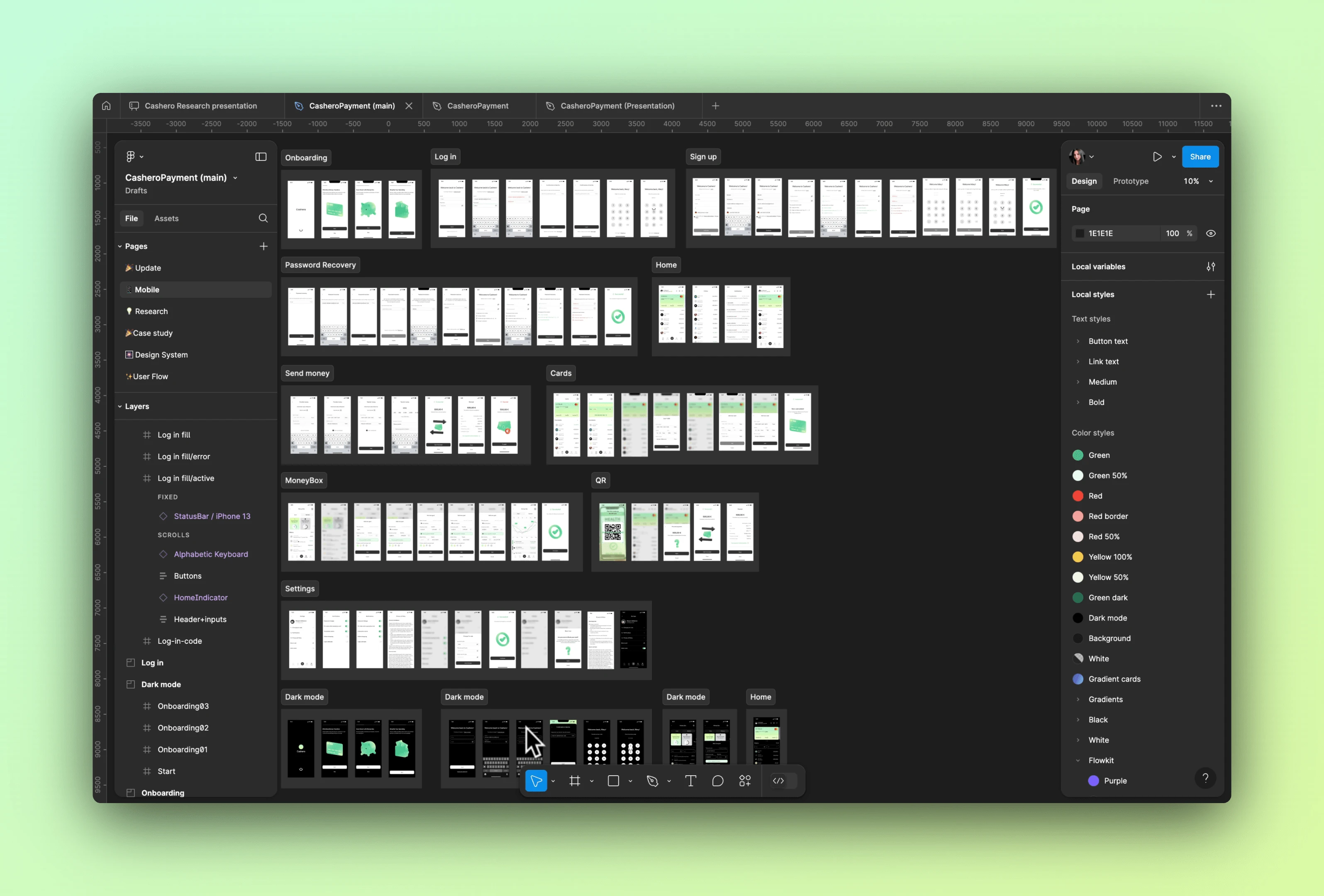Expand the Pages section panel
Screen dimensions: 1324x896
click(120, 245)
